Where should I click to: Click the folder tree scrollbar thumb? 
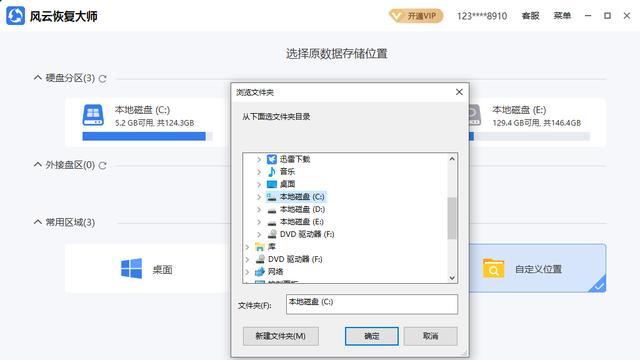(452, 218)
